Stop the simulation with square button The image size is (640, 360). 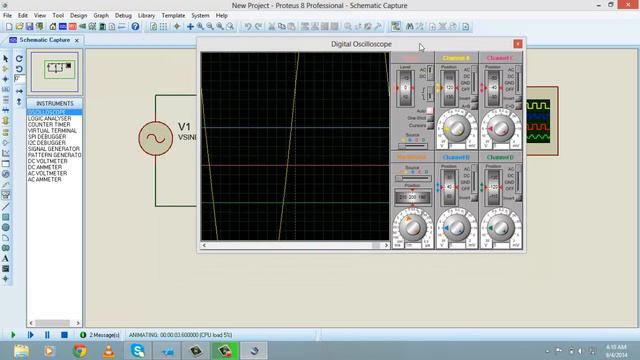pos(64,335)
